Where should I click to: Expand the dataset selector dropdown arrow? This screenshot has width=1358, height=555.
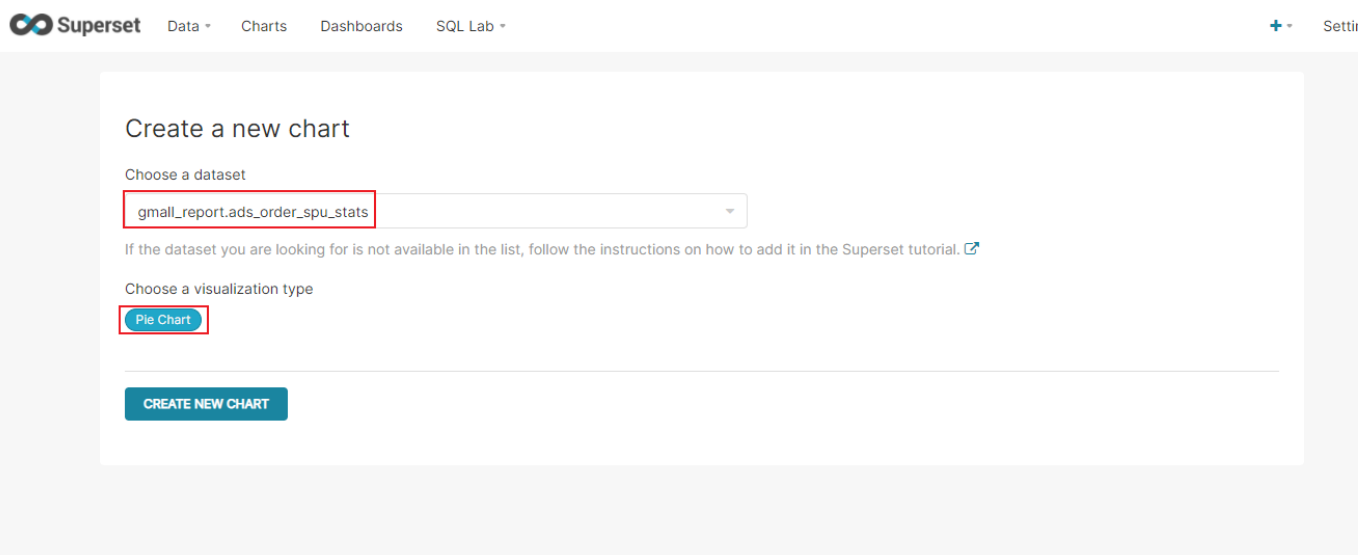730,211
